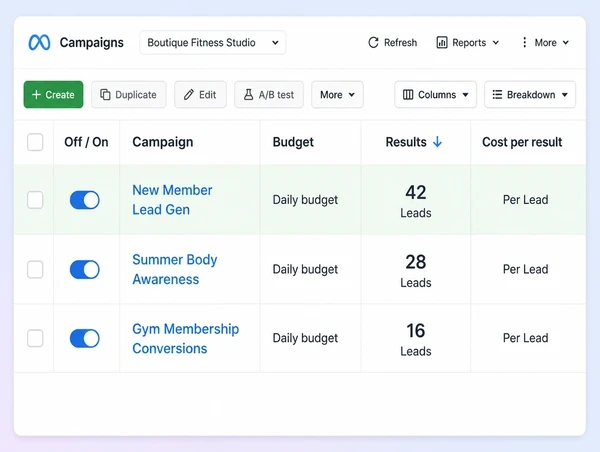Select the Gym Membership Conversions checkbox

[35, 338]
